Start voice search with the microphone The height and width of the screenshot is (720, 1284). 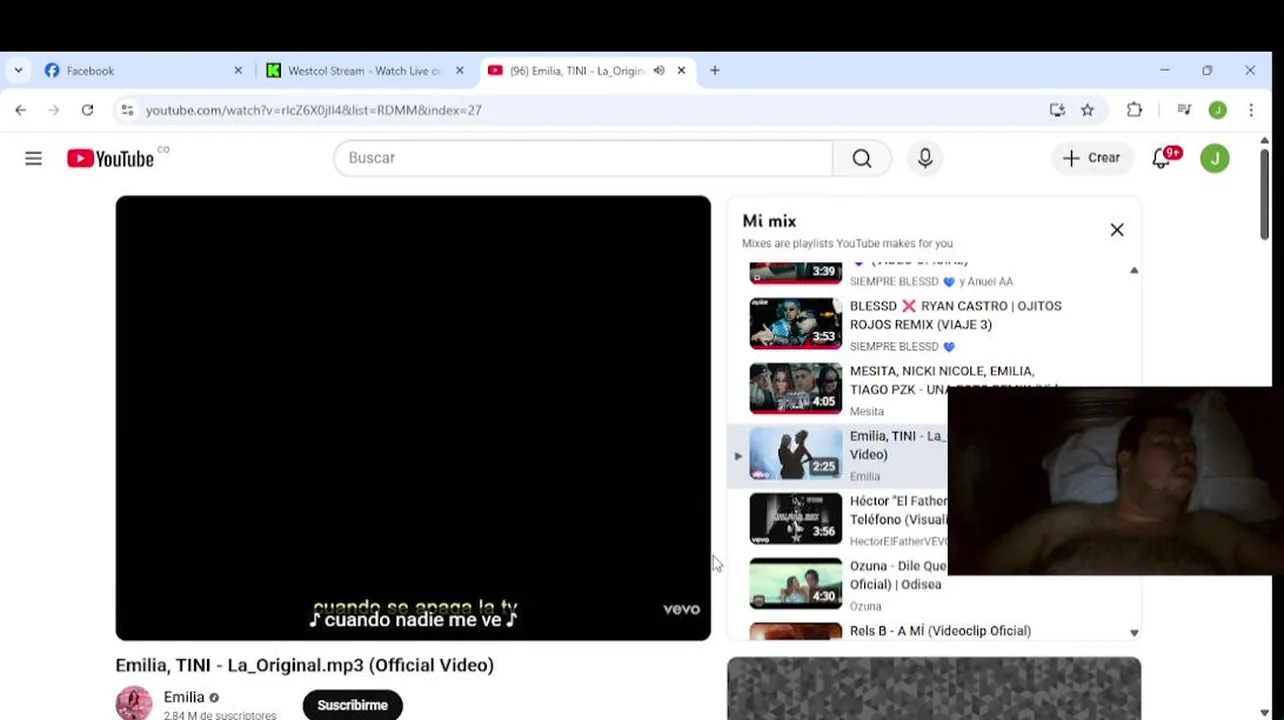pos(925,158)
